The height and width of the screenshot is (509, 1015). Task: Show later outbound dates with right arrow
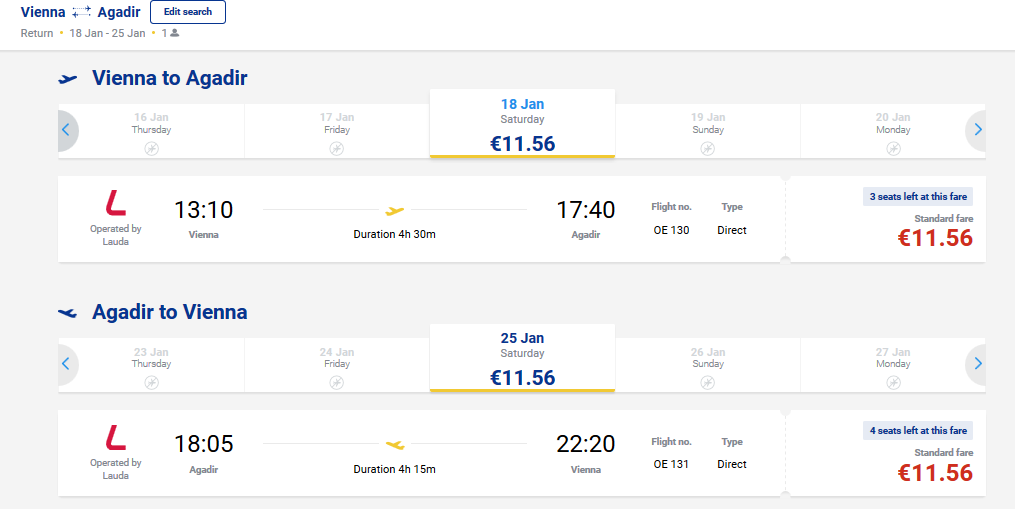click(977, 130)
